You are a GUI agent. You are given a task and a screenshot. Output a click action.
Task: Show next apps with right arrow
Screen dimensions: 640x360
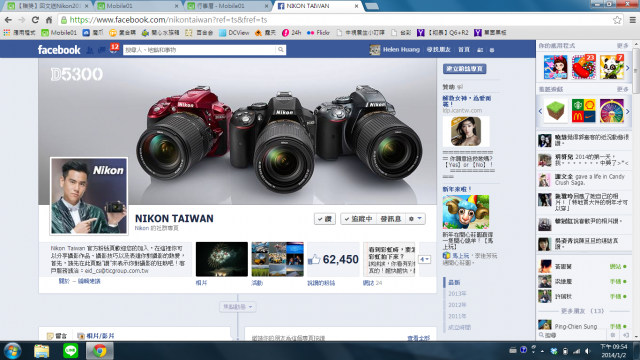[628, 67]
